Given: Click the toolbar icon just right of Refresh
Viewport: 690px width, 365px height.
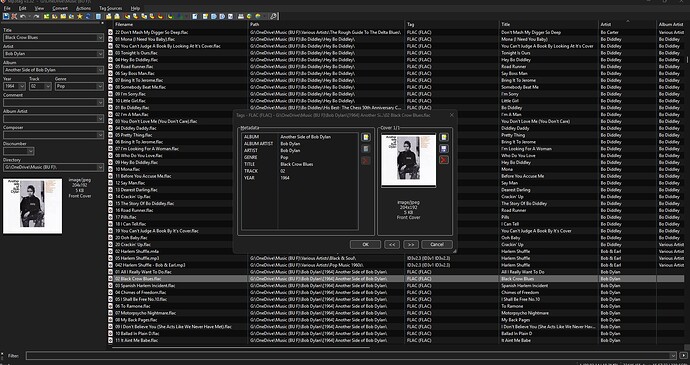Looking at the screenshot, I should pyautogui.click(x=98, y=16).
